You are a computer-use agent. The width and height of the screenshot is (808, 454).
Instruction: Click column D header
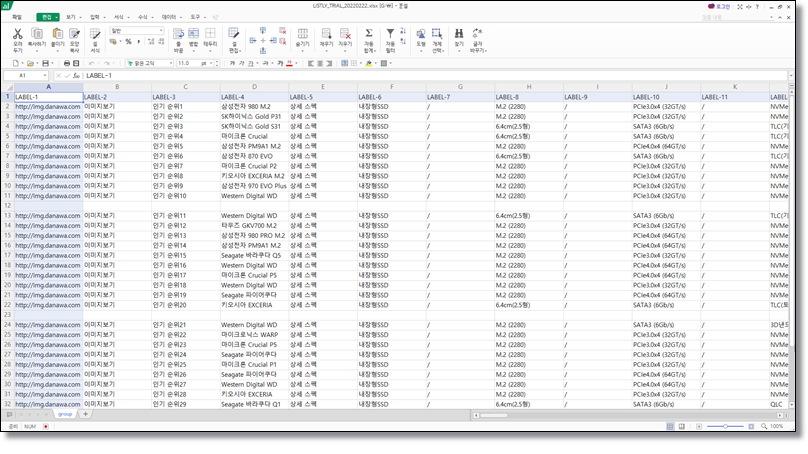click(x=255, y=87)
